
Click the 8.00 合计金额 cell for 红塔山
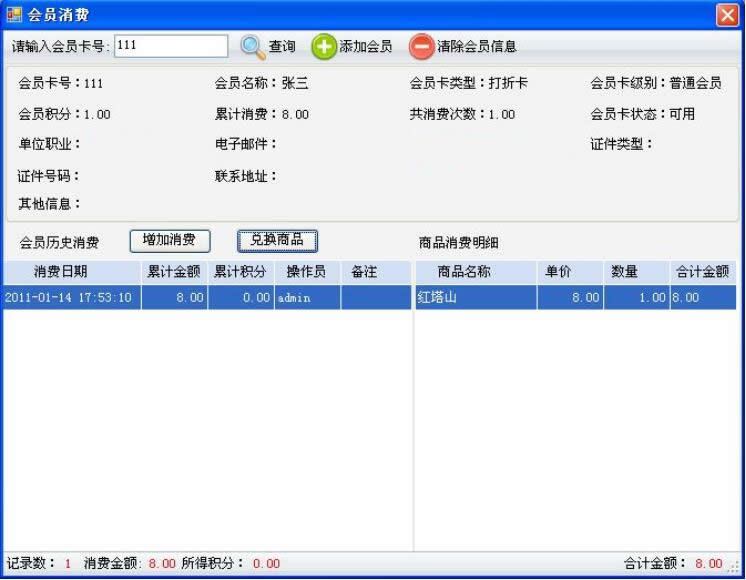[x=703, y=297]
